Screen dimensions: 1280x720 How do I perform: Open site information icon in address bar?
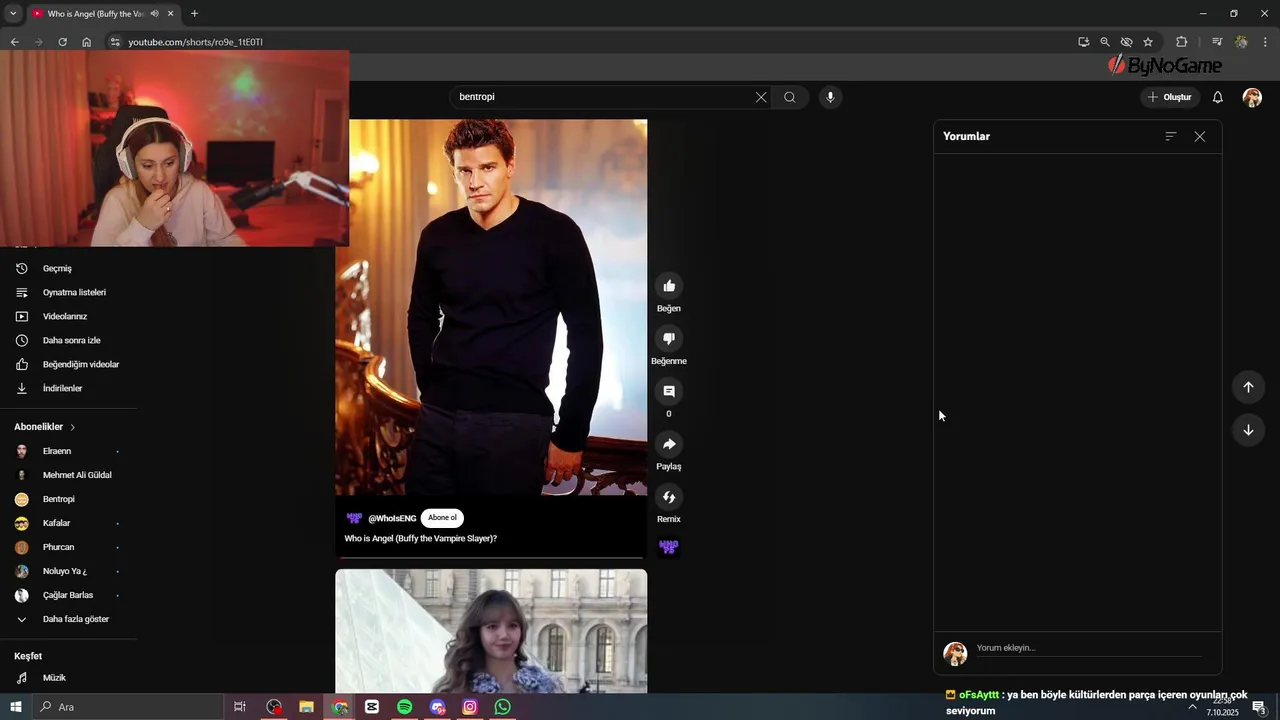(x=114, y=42)
